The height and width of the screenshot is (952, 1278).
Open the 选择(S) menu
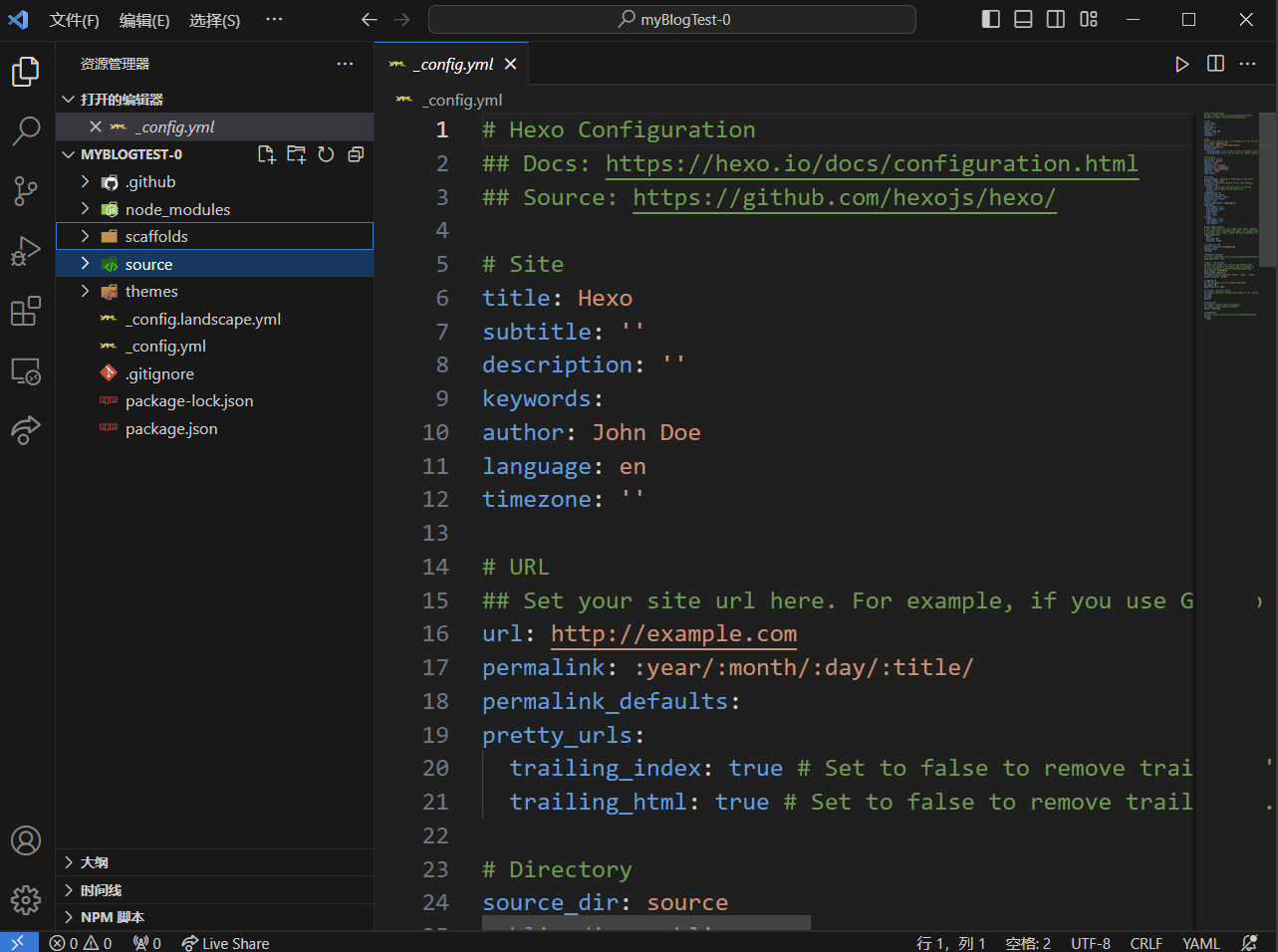214,20
